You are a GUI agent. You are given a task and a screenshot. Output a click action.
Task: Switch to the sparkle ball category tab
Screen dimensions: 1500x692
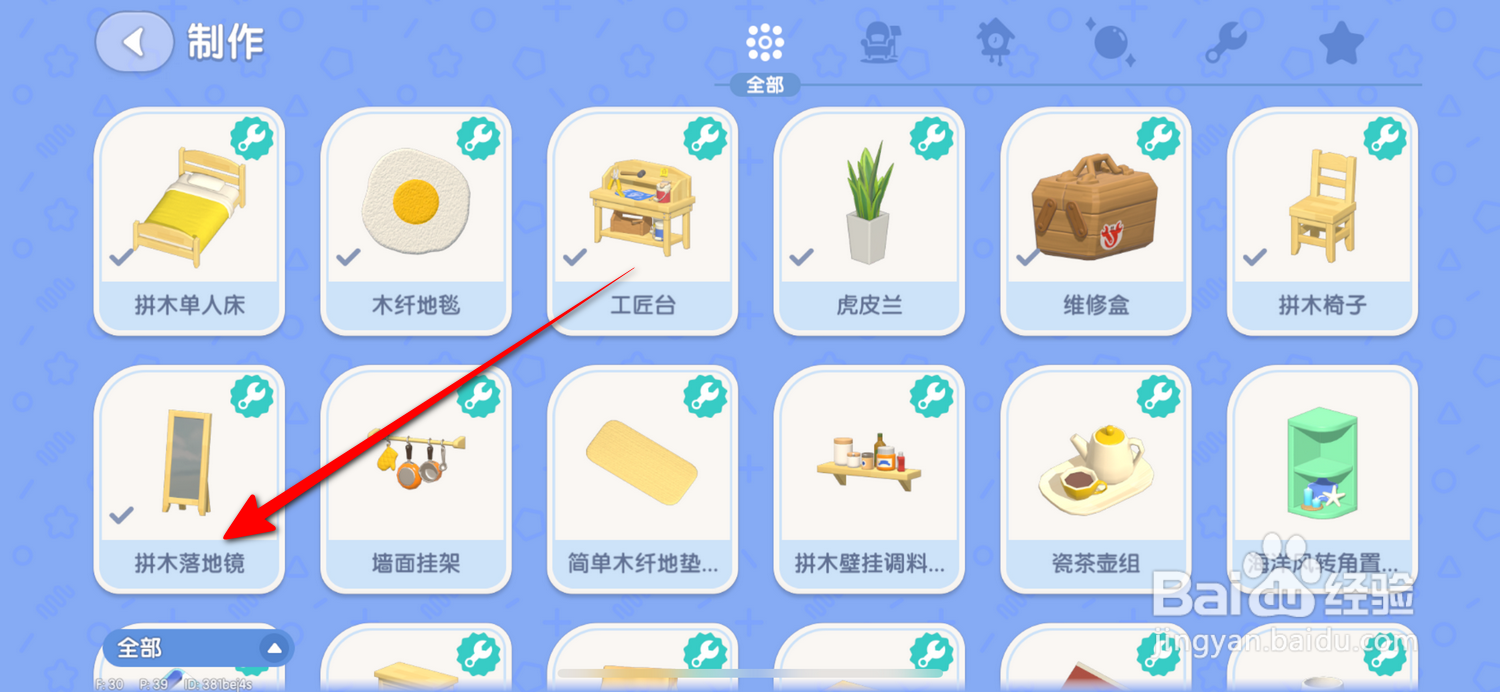(1110, 43)
